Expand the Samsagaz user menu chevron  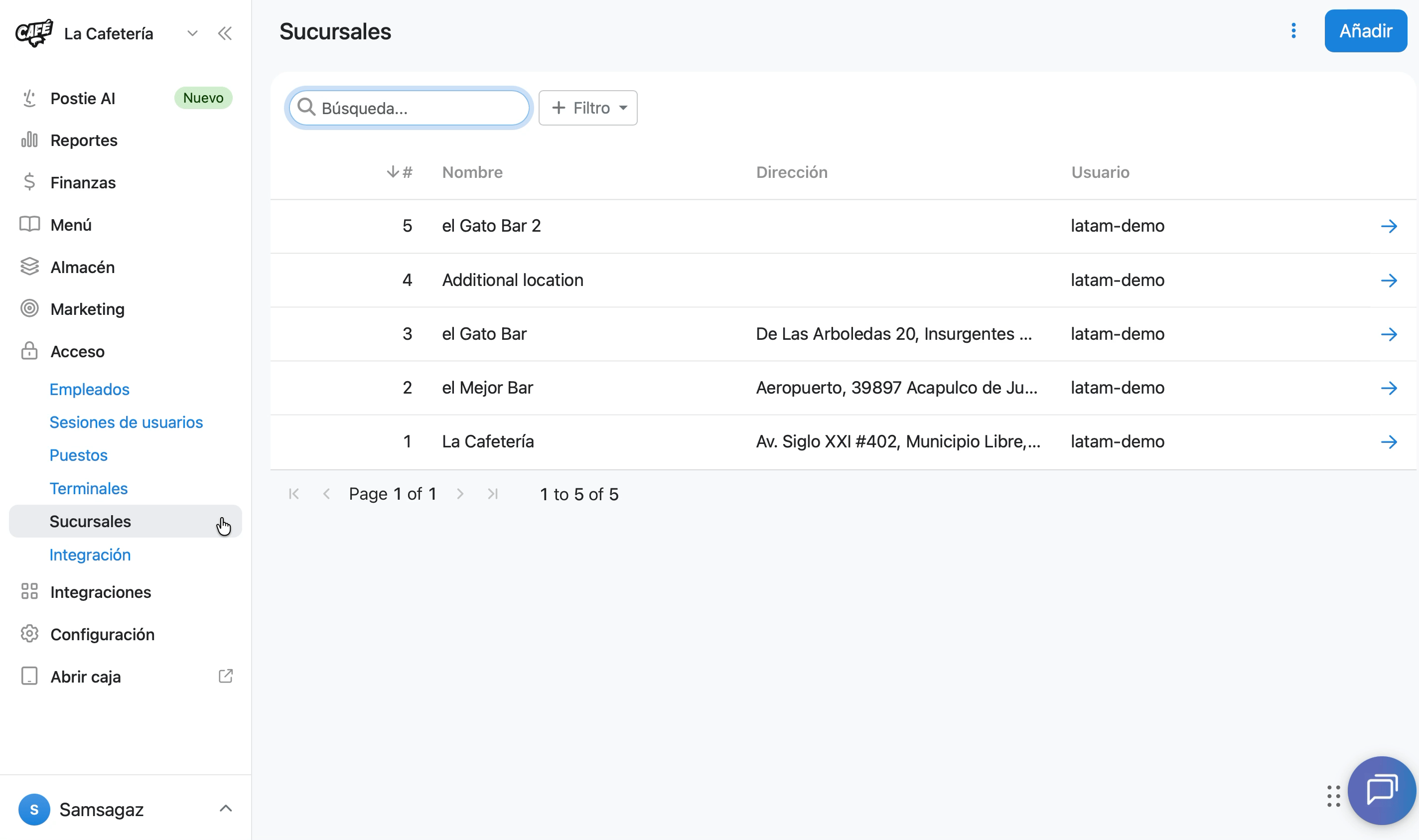click(x=226, y=808)
